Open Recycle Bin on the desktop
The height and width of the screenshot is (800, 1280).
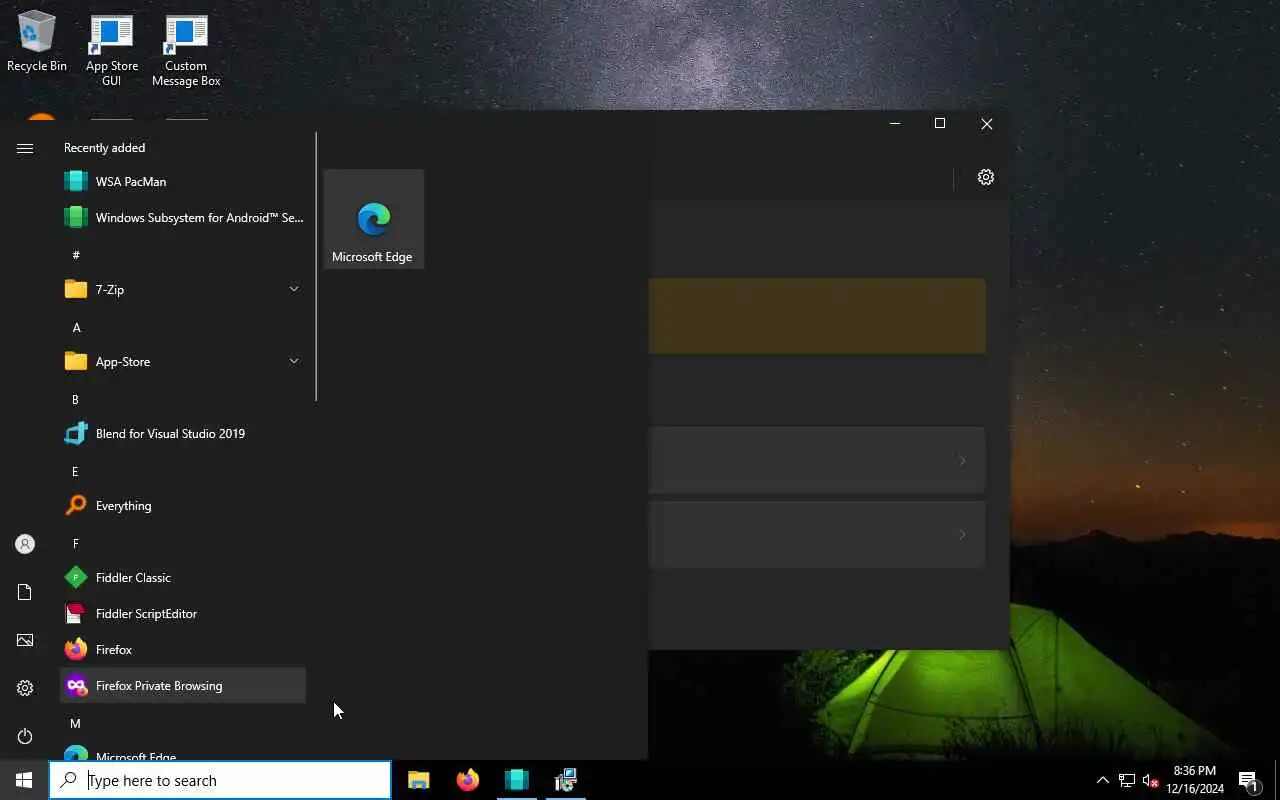[x=37, y=42]
